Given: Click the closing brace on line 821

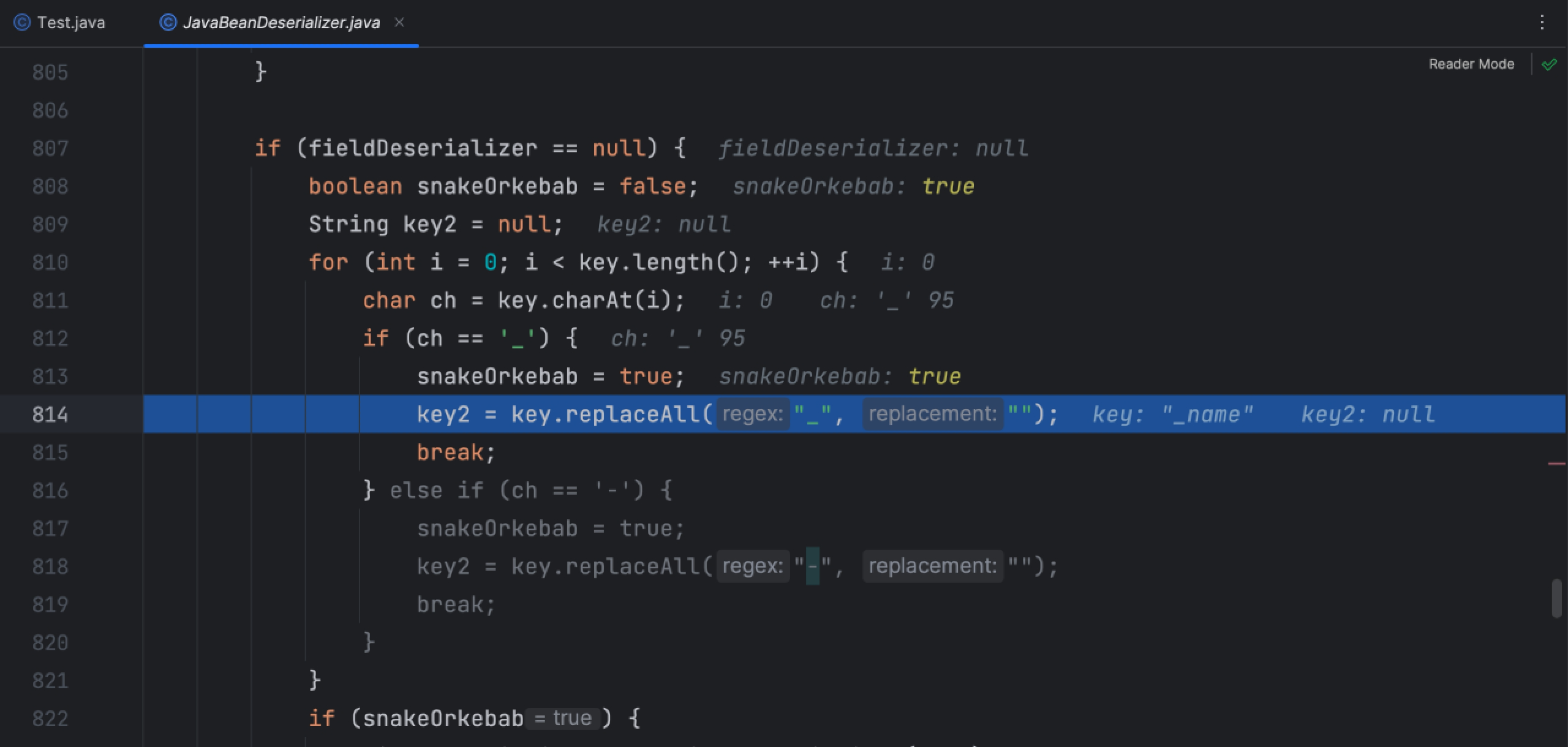Looking at the screenshot, I should tap(315, 680).
